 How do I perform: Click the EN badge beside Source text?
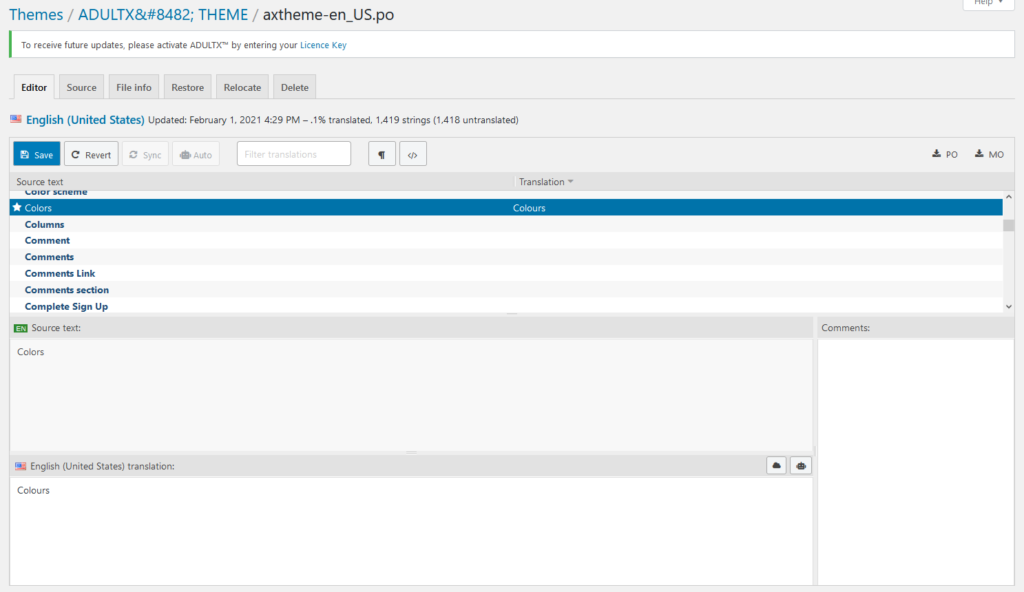pos(21,328)
